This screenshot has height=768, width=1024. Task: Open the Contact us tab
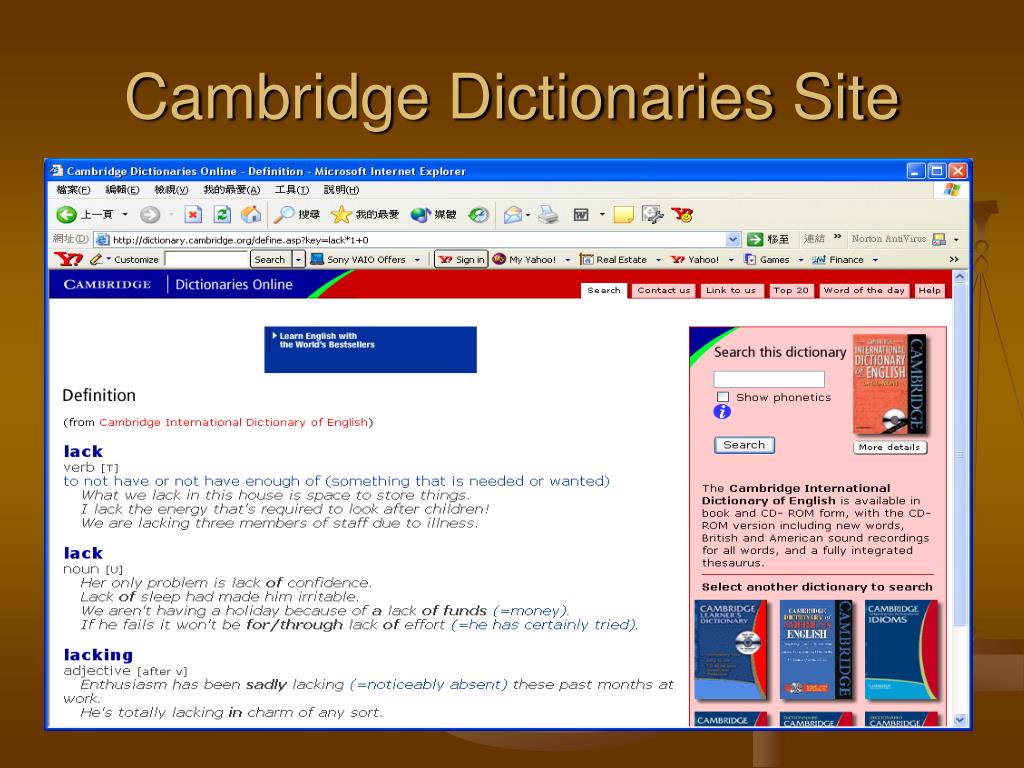point(664,291)
